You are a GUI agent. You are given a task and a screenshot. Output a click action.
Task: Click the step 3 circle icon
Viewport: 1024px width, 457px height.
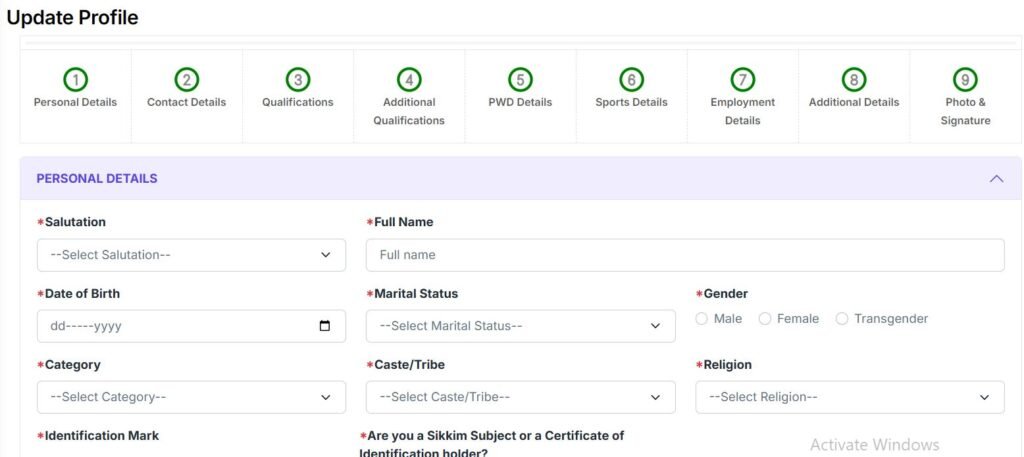click(x=298, y=80)
